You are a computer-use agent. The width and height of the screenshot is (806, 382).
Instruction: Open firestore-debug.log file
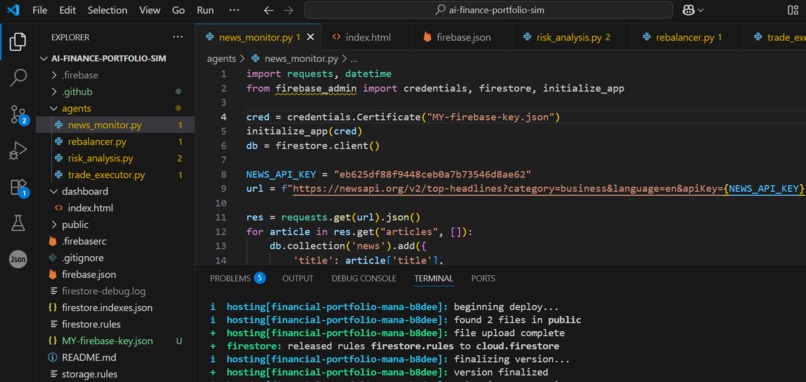tap(103, 291)
